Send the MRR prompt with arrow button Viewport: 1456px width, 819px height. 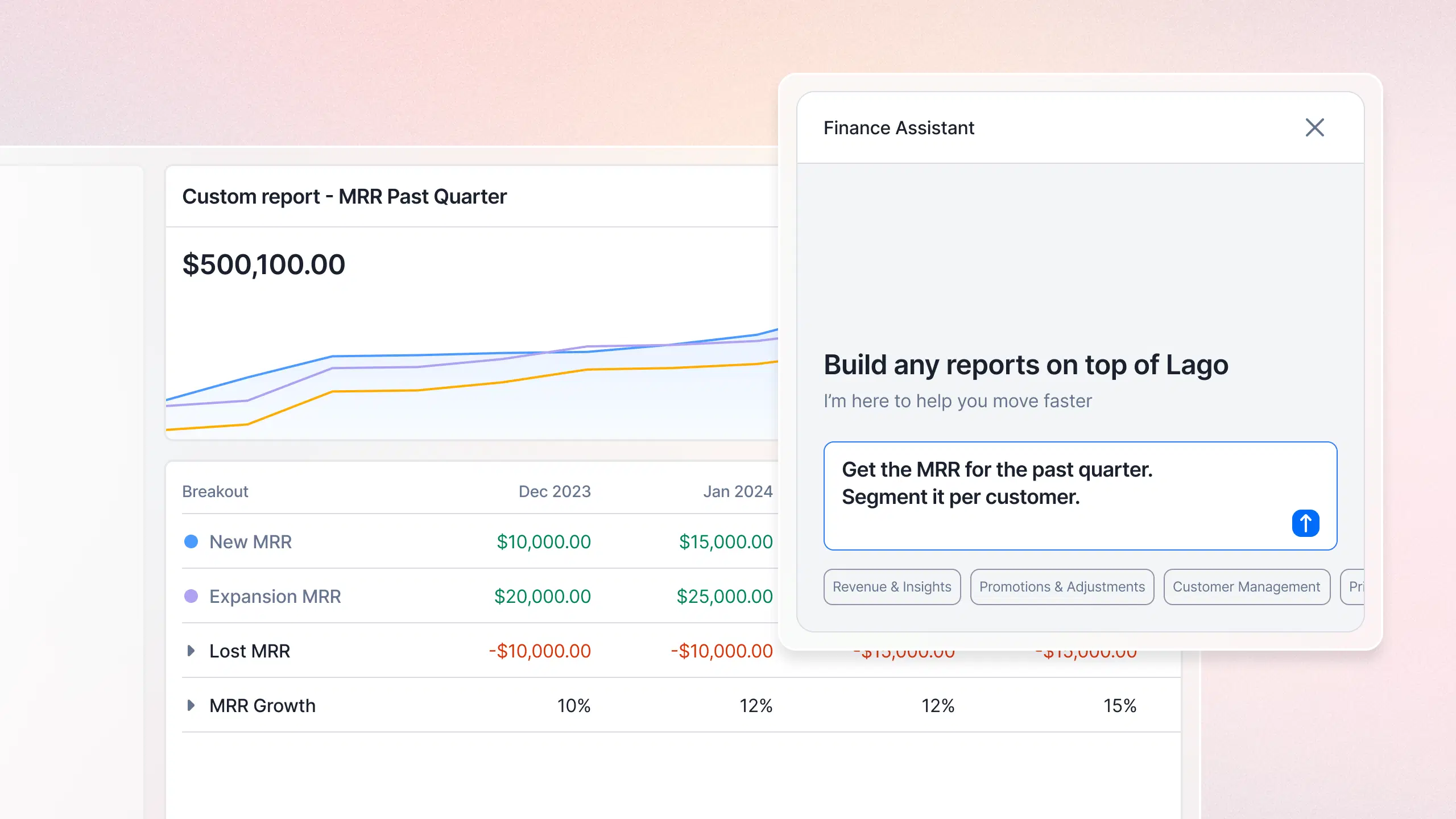1305,523
